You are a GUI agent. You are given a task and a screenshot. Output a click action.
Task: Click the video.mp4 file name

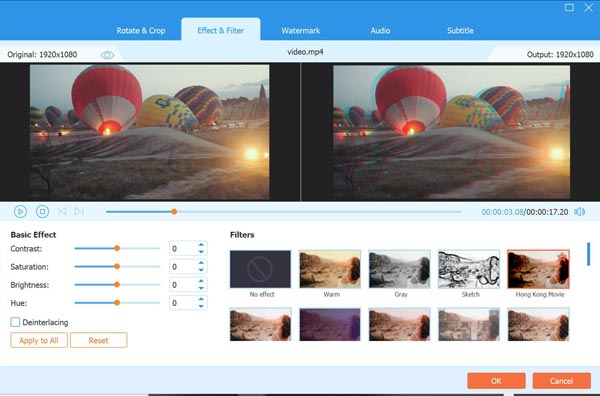[x=305, y=52]
